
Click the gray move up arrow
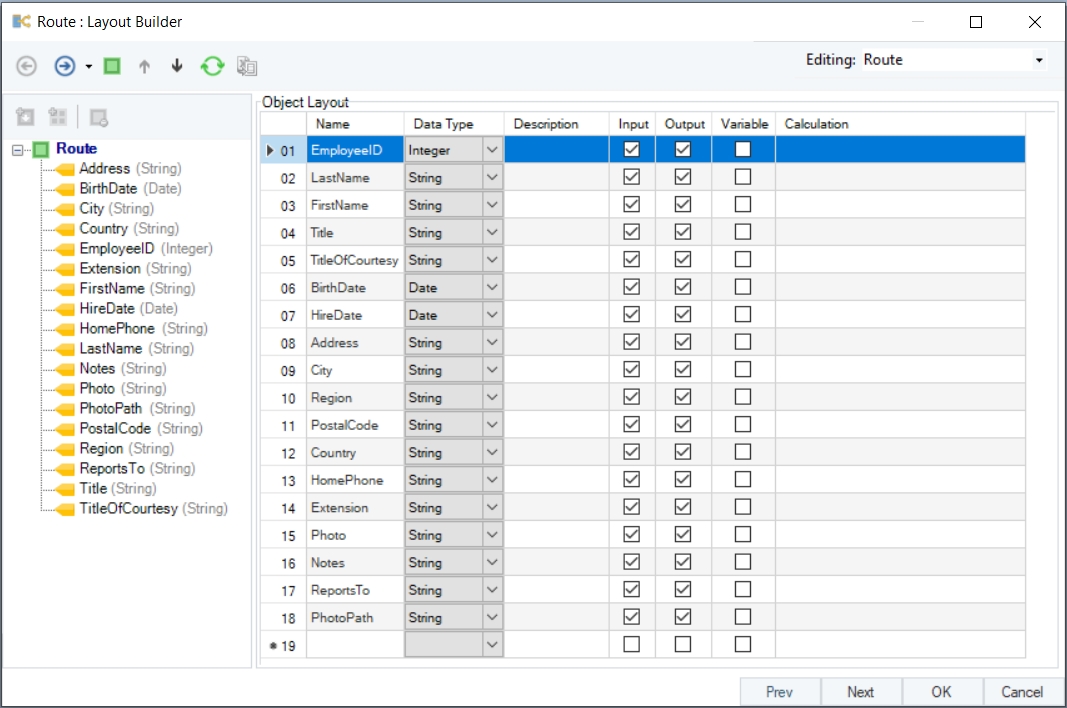pyautogui.click(x=144, y=66)
